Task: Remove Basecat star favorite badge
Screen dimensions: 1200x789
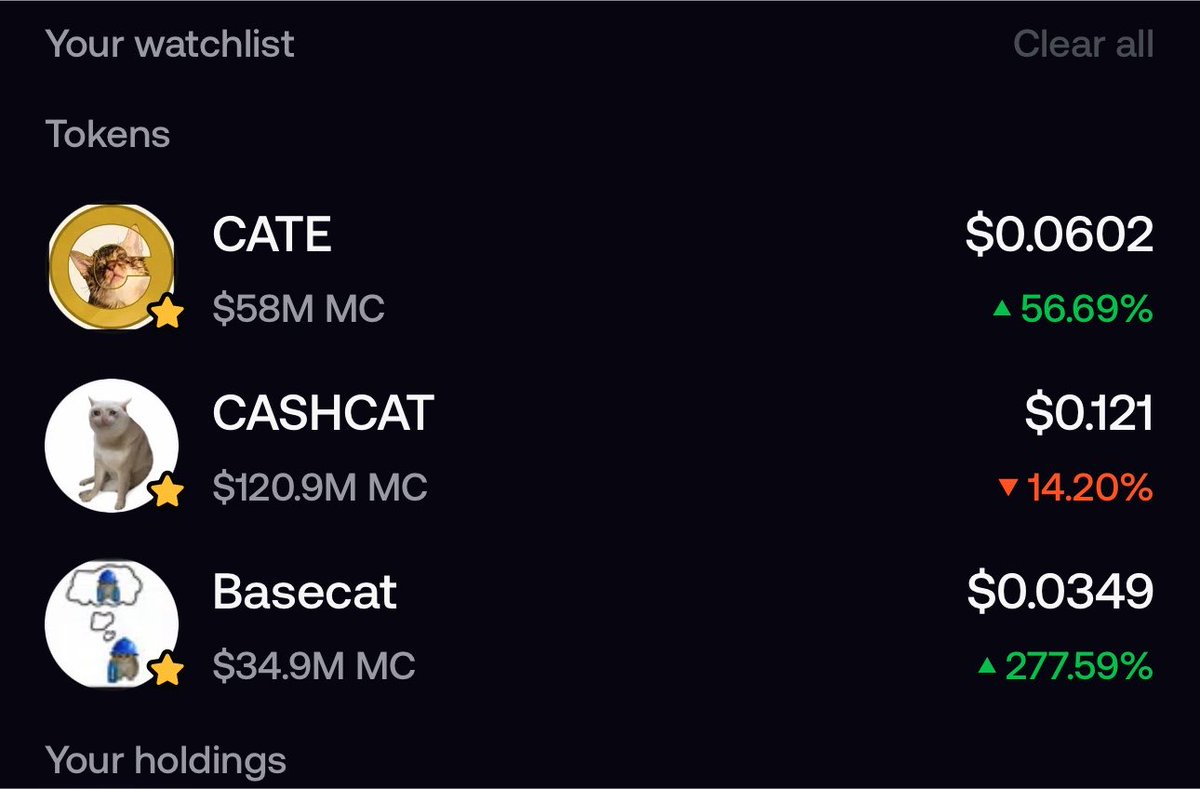Action: pos(167,670)
